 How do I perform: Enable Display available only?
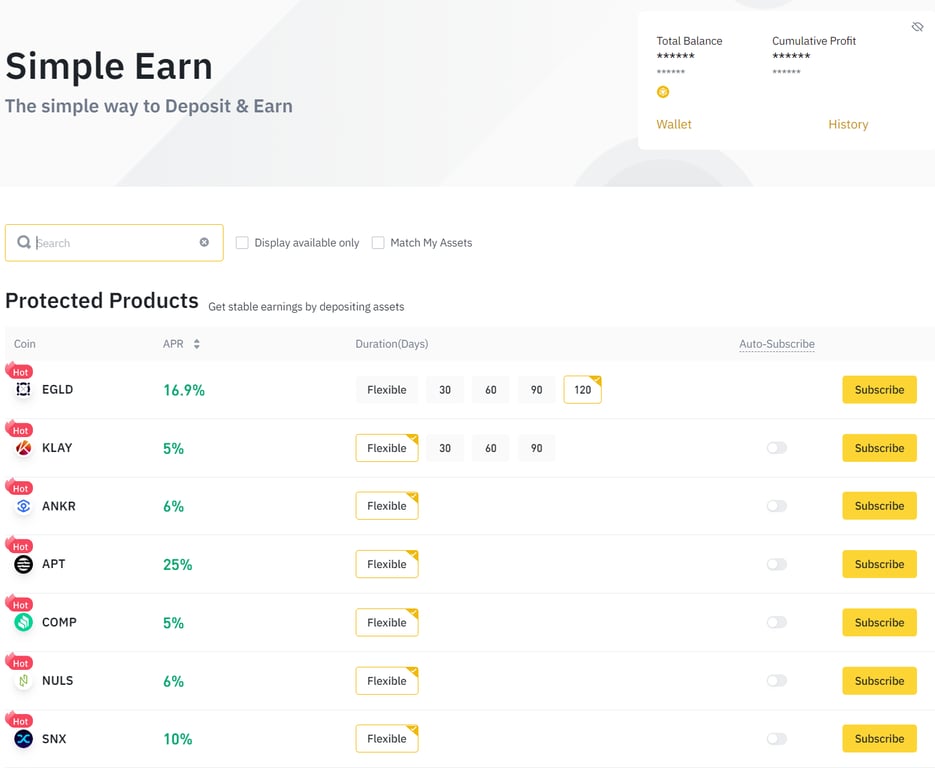tap(241, 242)
